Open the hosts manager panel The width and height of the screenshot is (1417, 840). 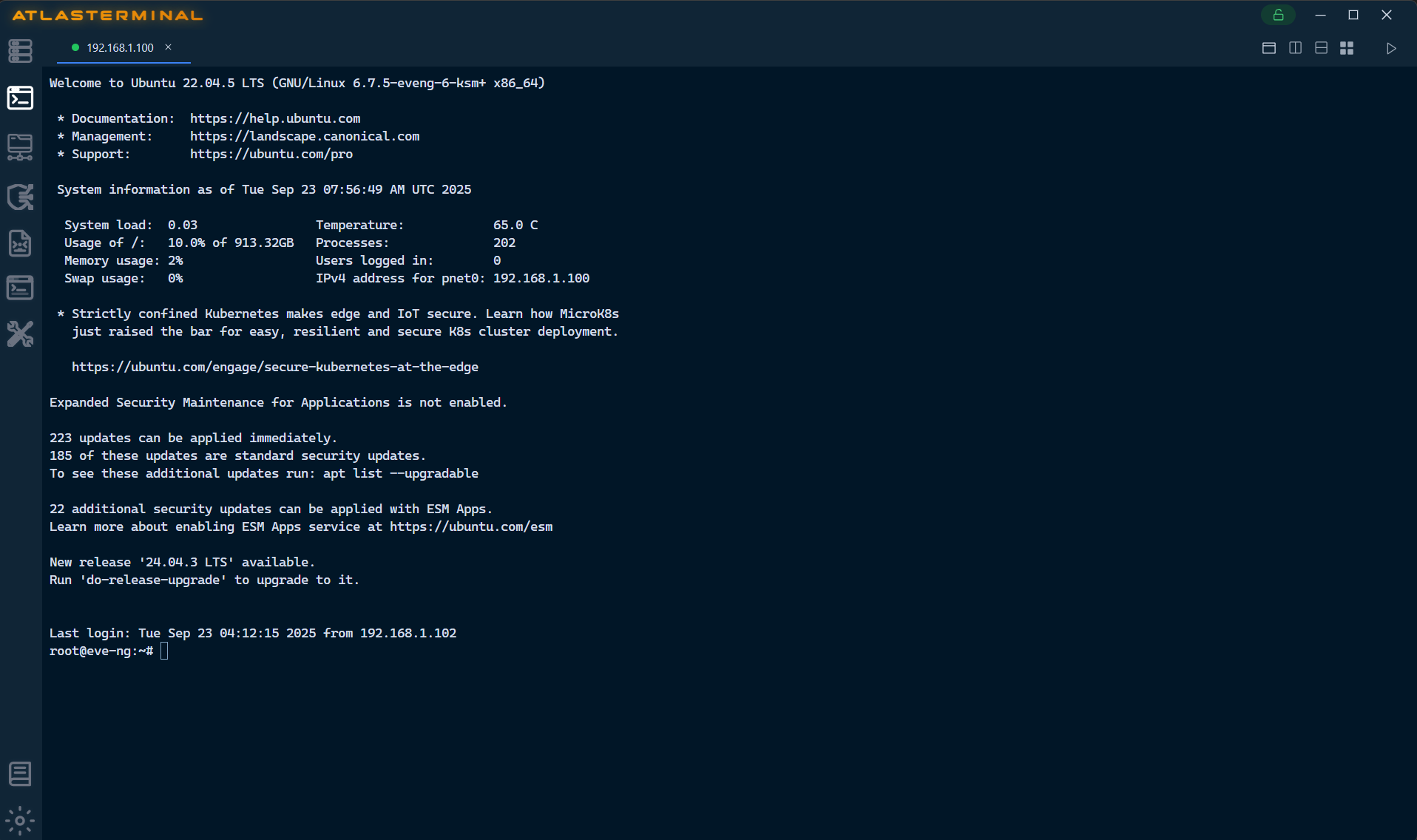tap(20, 50)
